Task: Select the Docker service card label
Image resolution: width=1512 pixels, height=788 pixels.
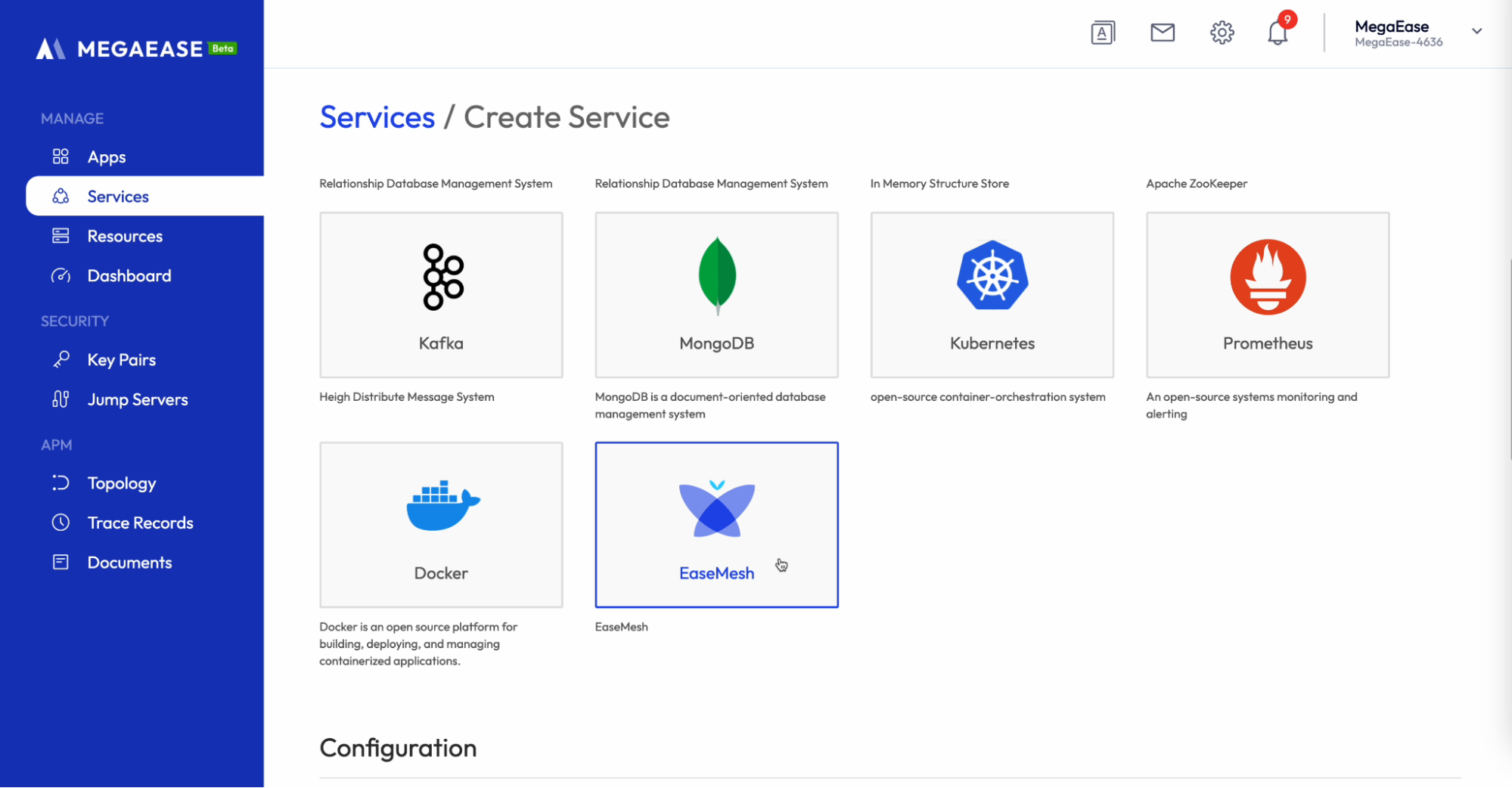Action: (441, 573)
